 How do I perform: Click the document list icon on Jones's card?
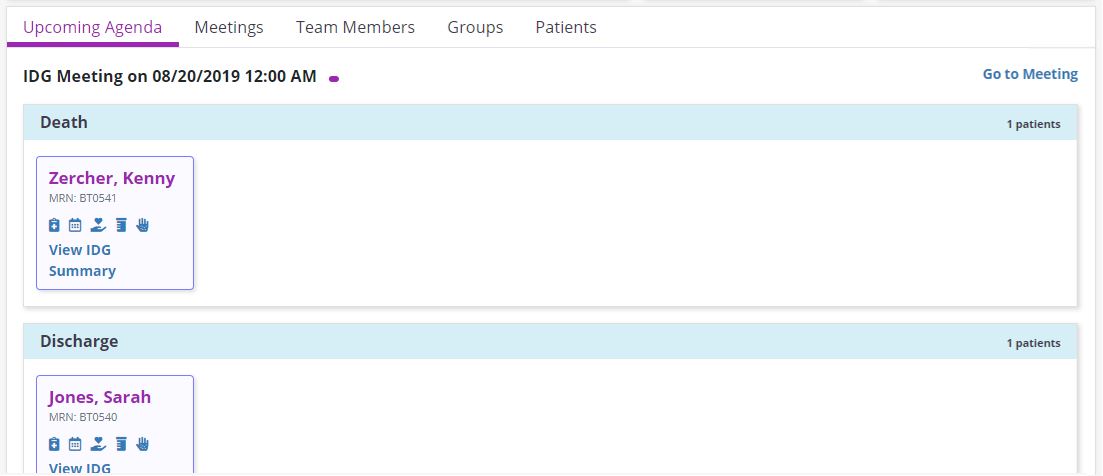pyautogui.click(x=121, y=444)
